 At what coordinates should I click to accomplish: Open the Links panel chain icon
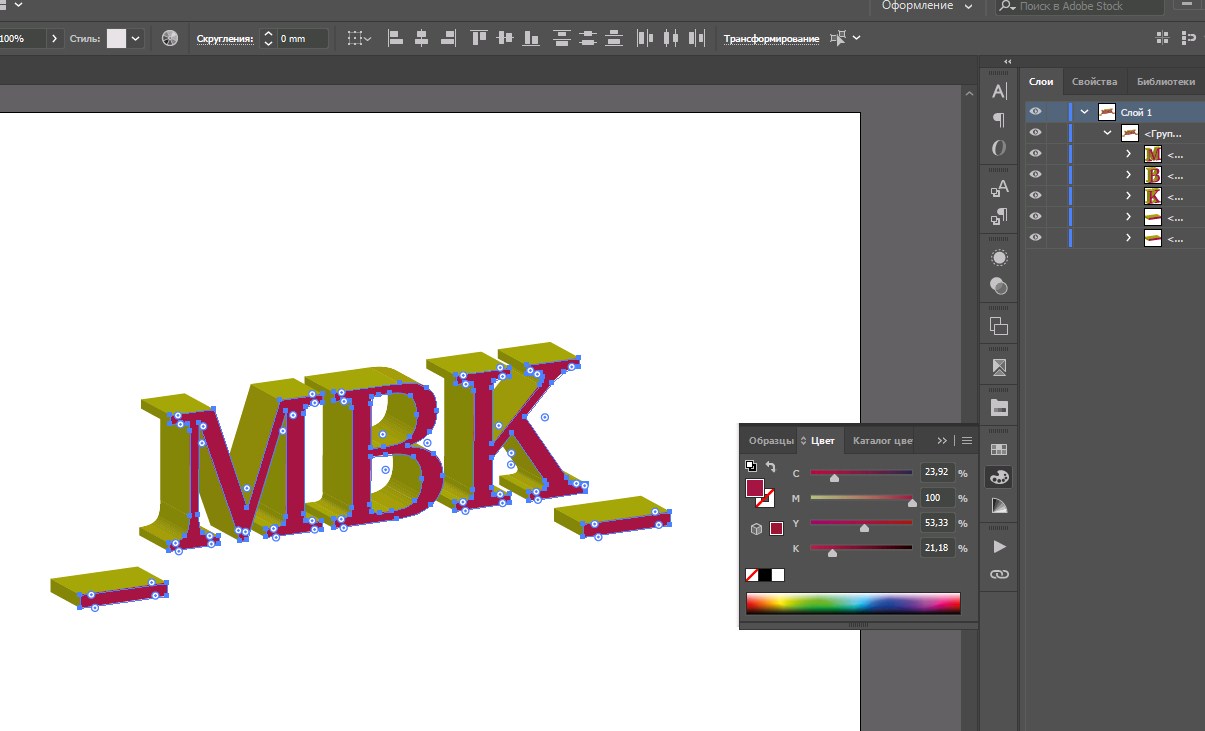click(x=999, y=575)
